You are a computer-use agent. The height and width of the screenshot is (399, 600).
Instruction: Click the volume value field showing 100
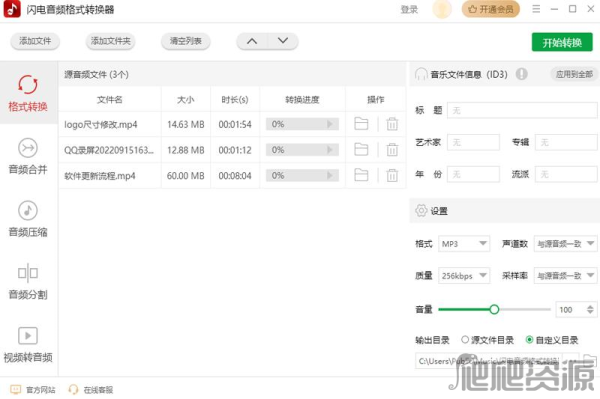(x=570, y=309)
